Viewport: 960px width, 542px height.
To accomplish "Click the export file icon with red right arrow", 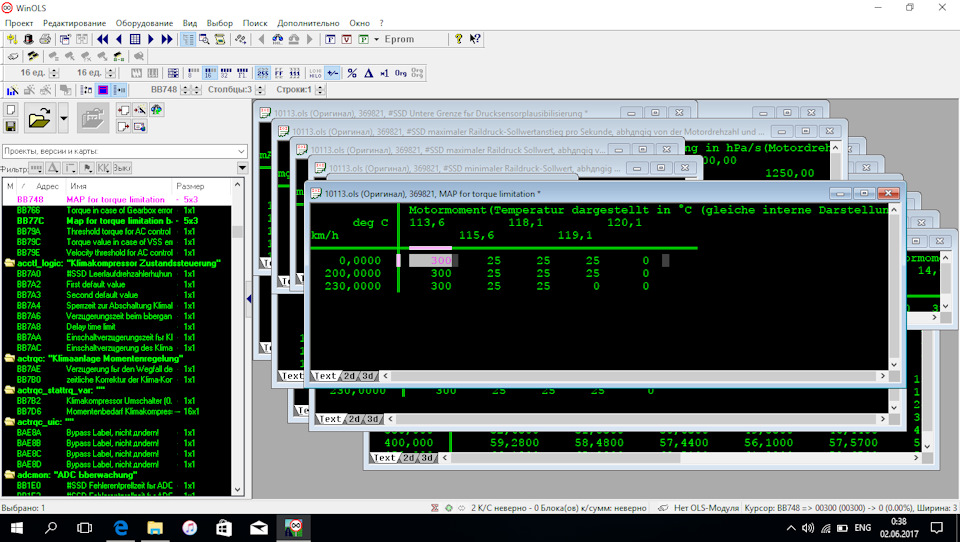I will point(123,127).
